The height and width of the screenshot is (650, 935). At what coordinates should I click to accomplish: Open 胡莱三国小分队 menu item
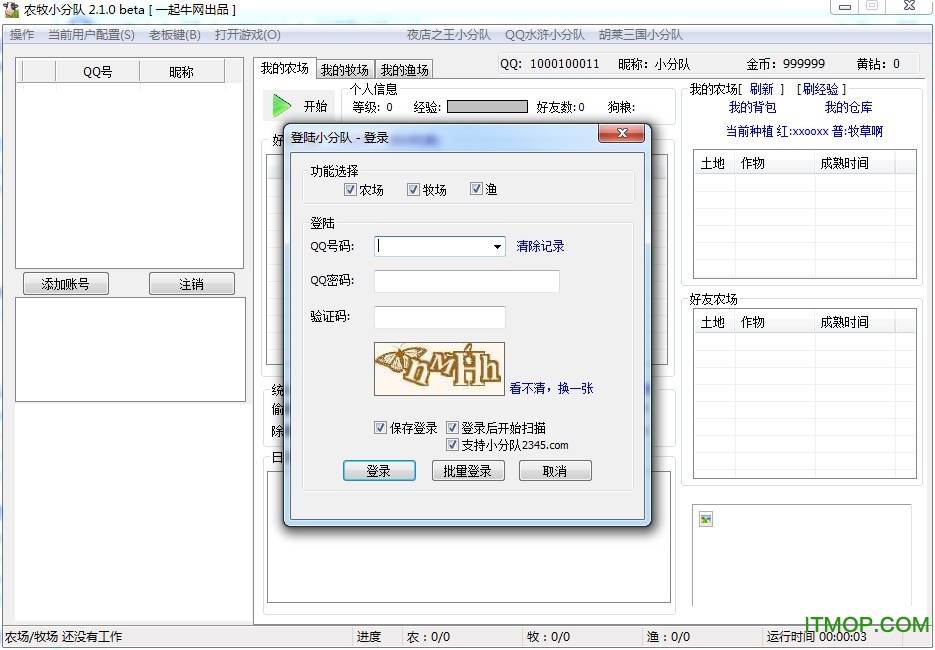640,35
